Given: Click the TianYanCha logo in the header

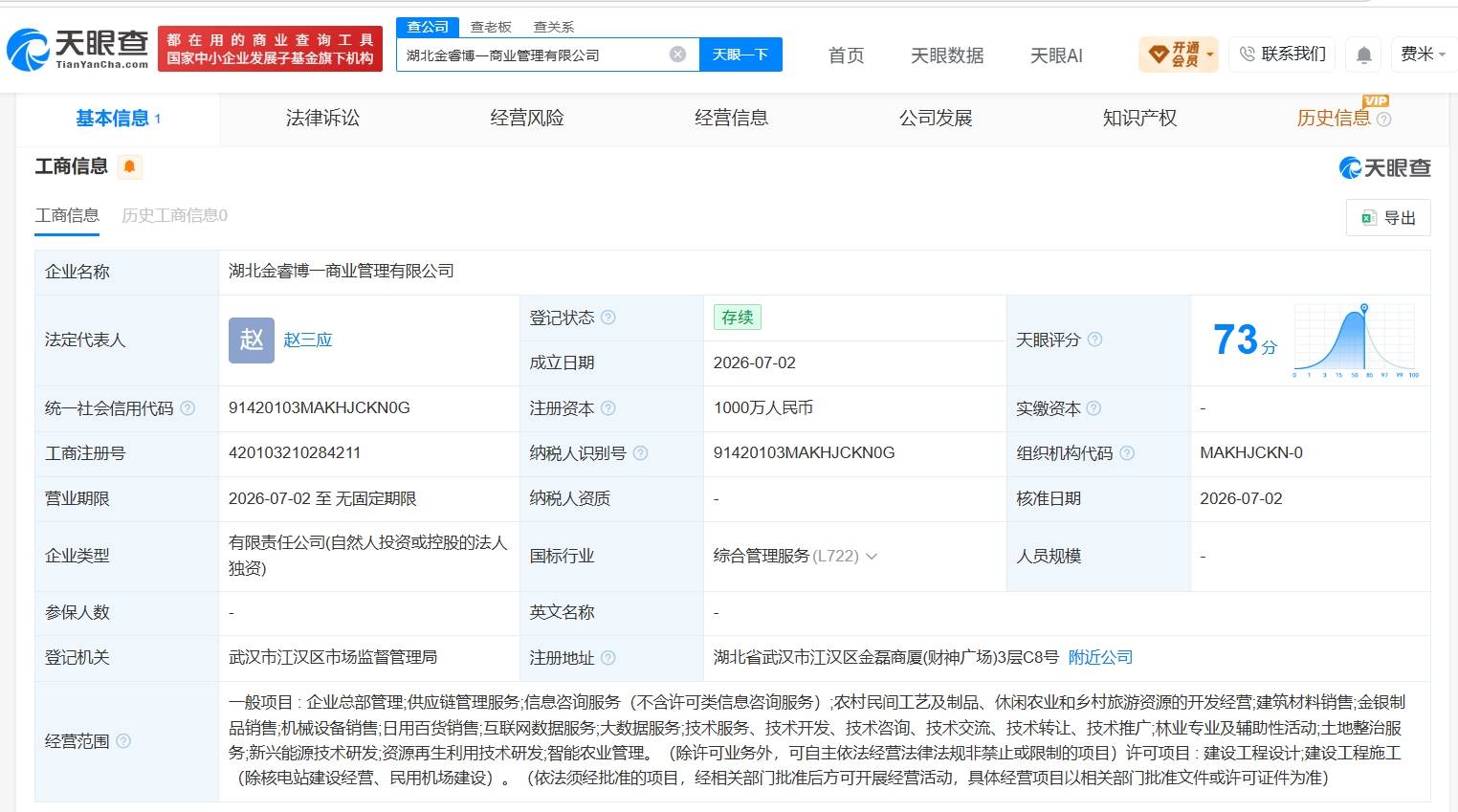Looking at the screenshot, I should click(77, 50).
